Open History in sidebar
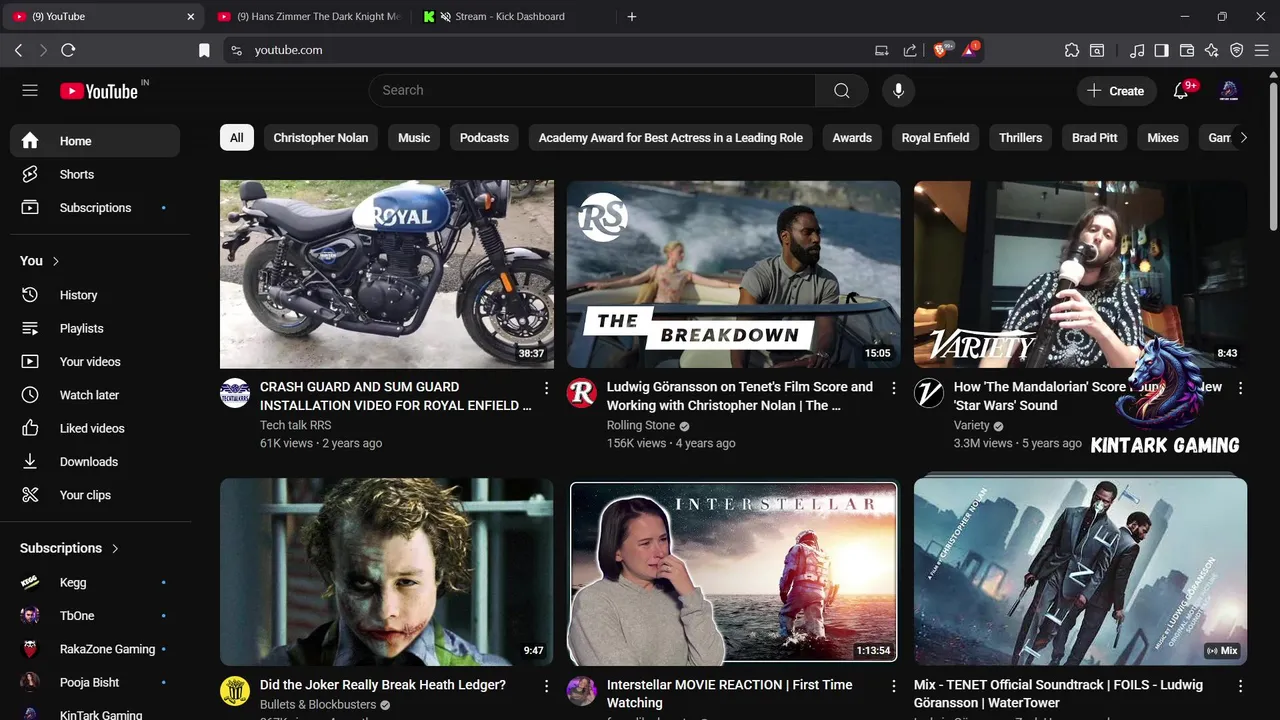The width and height of the screenshot is (1280, 720). click(95, 295)
